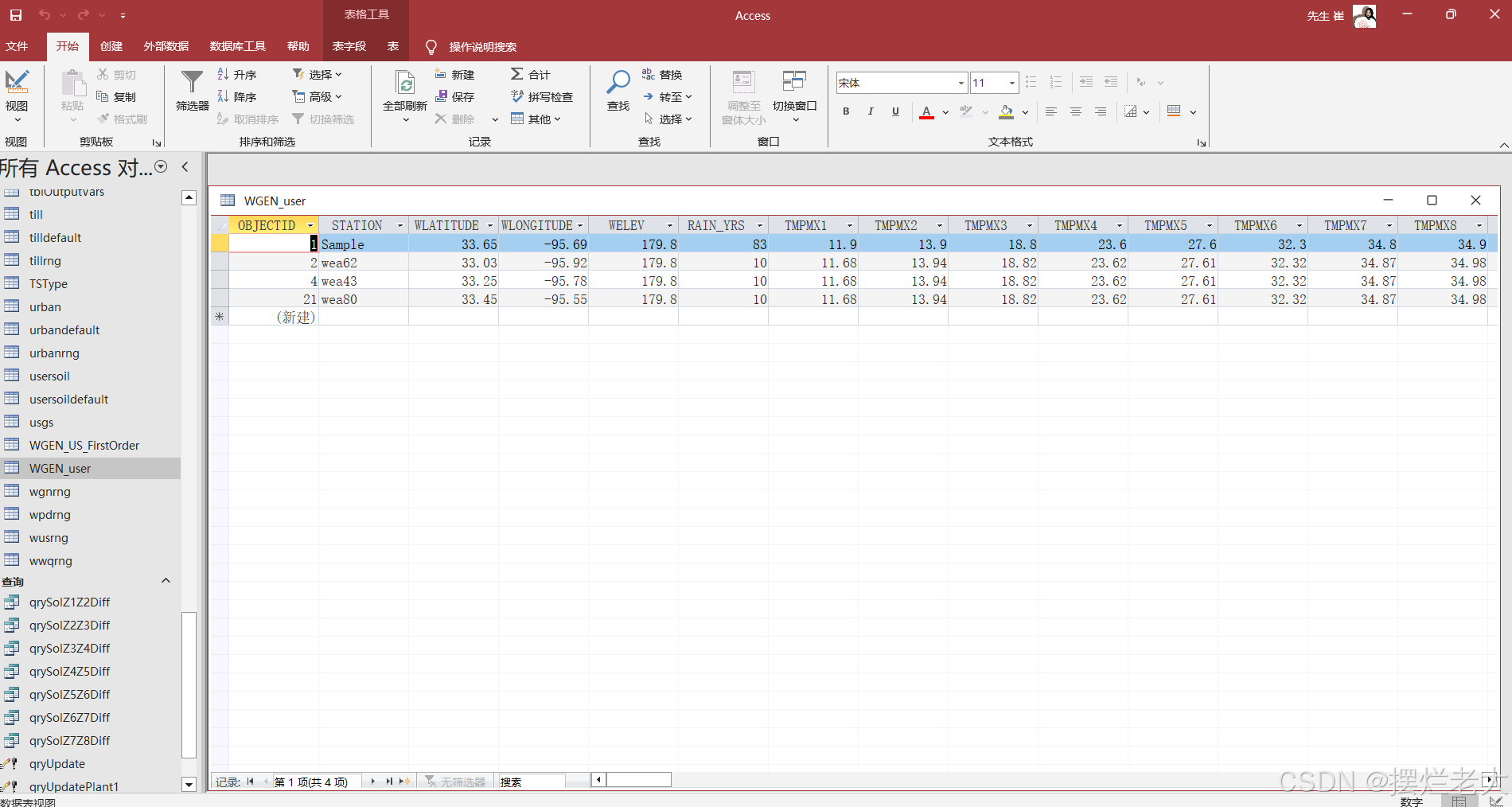Switch to the 表字段 tab
The width and height of the screenshot is (1512, 807).
(349, 46)
